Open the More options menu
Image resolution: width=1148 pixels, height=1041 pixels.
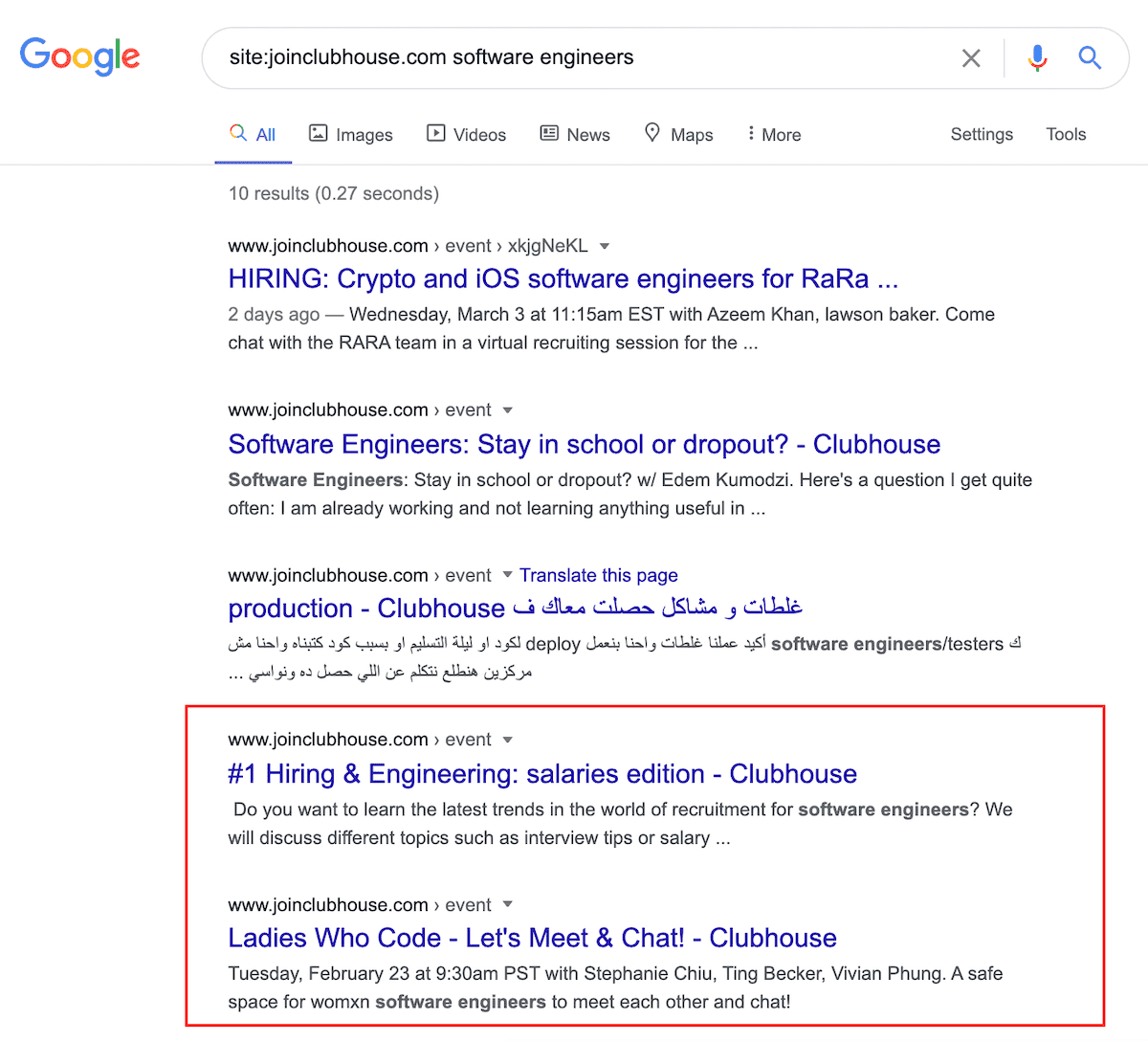coord(774,135)
